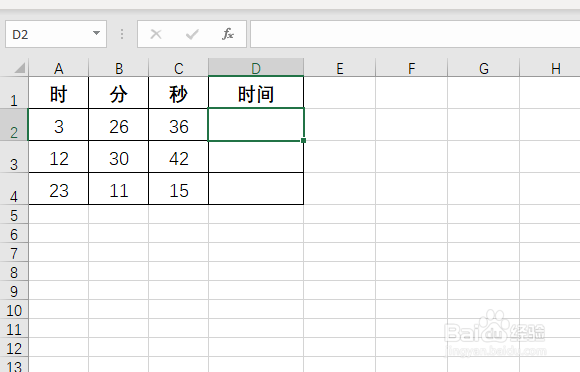Click empty cell D3 under 时间
Screen dimensions: 580x372
tap(256, 157)
